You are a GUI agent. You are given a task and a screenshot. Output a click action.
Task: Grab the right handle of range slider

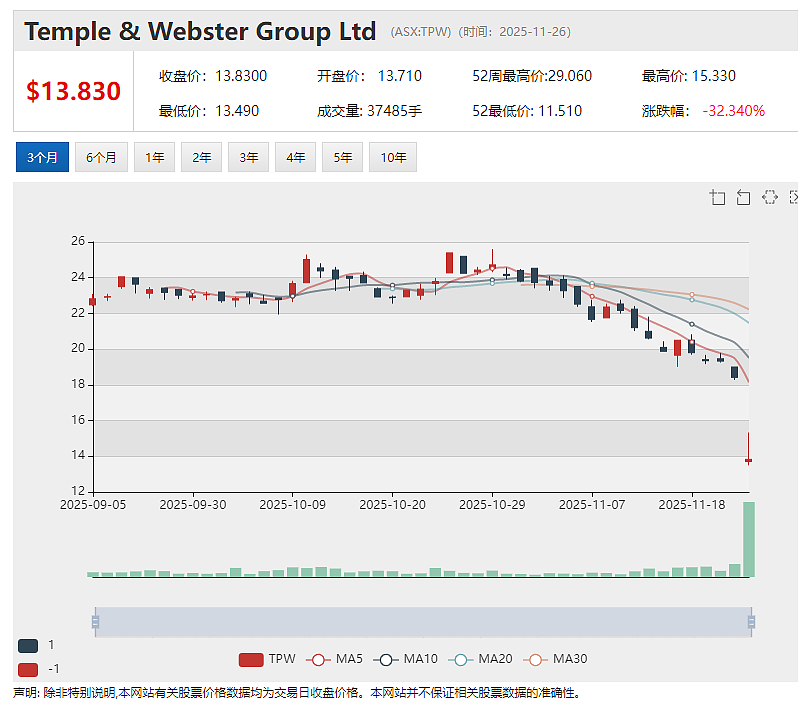[x=752, y=622]
